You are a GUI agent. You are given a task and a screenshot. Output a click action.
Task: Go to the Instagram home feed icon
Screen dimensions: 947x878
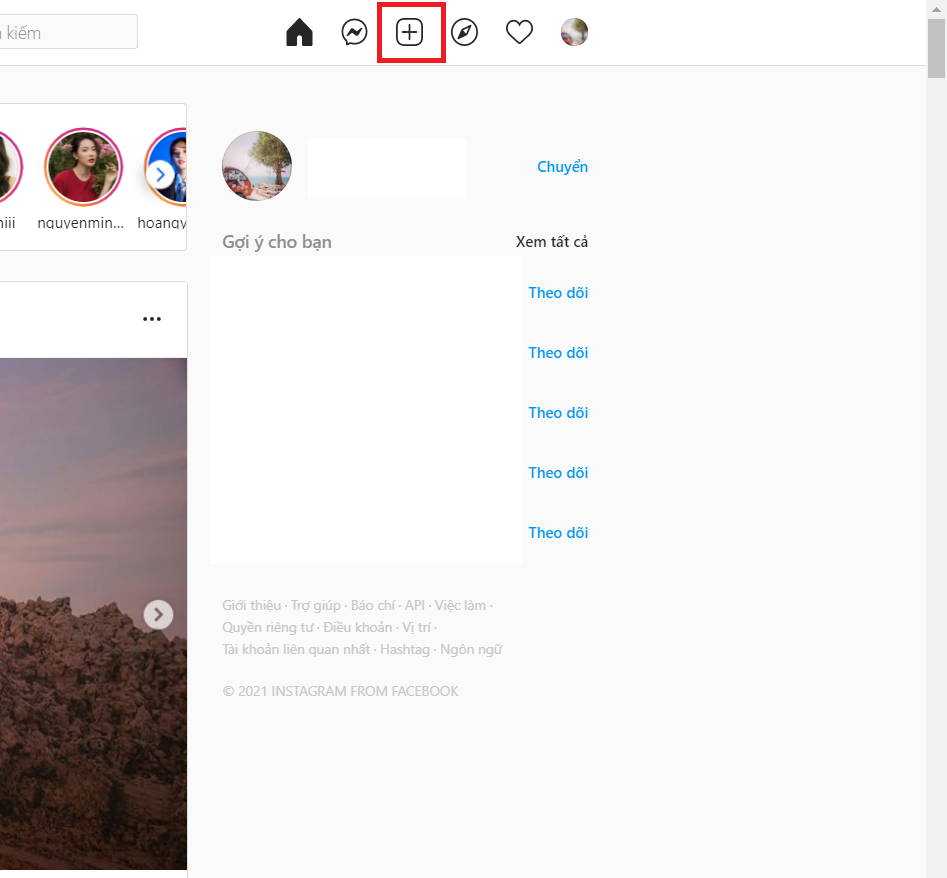click(x=299, y=32)
